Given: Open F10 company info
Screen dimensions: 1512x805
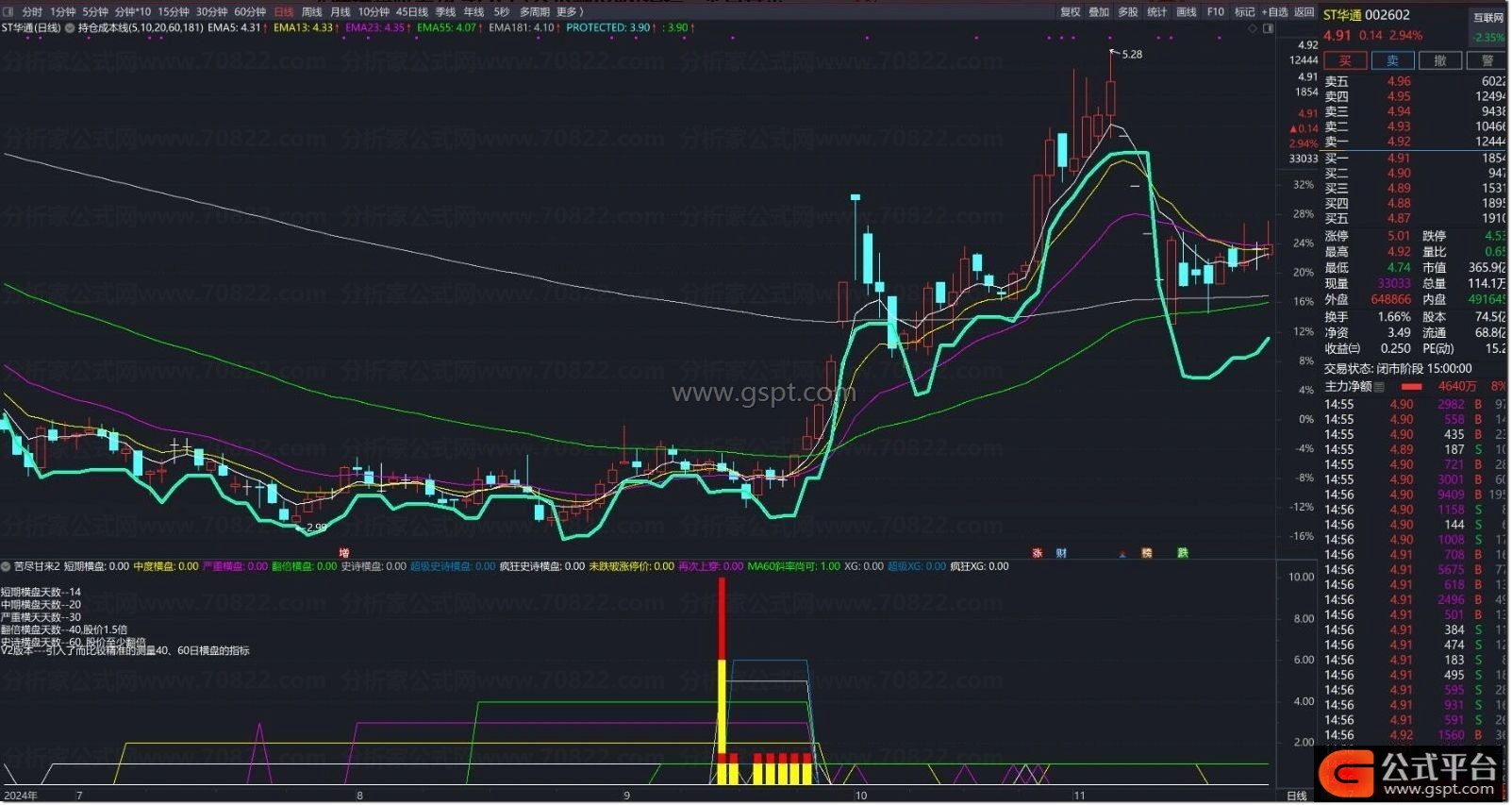Looking at the screenshot, I should (x=1216, y=12).
